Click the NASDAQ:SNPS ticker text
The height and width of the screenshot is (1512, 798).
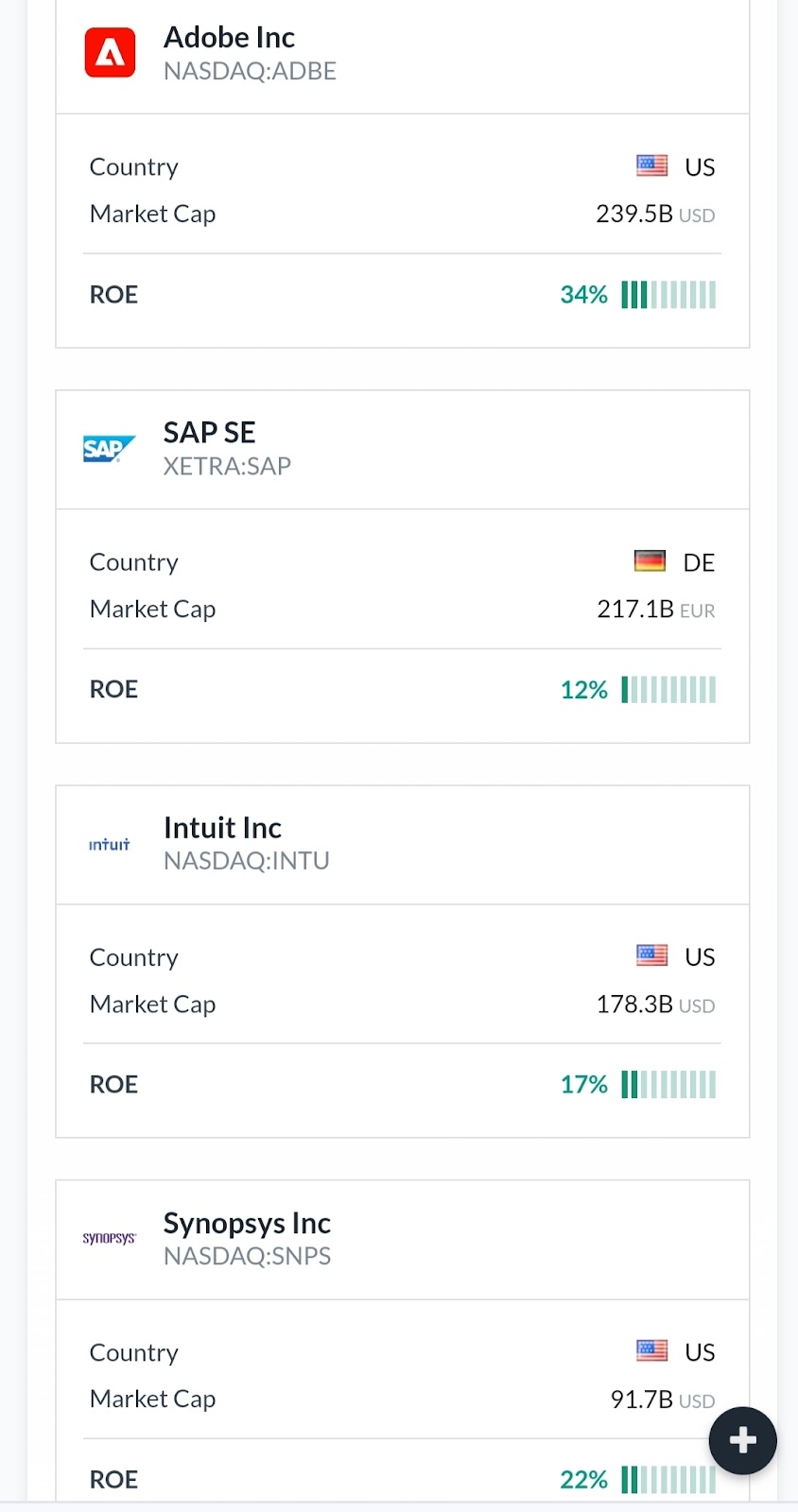[x=247, y=1257]
